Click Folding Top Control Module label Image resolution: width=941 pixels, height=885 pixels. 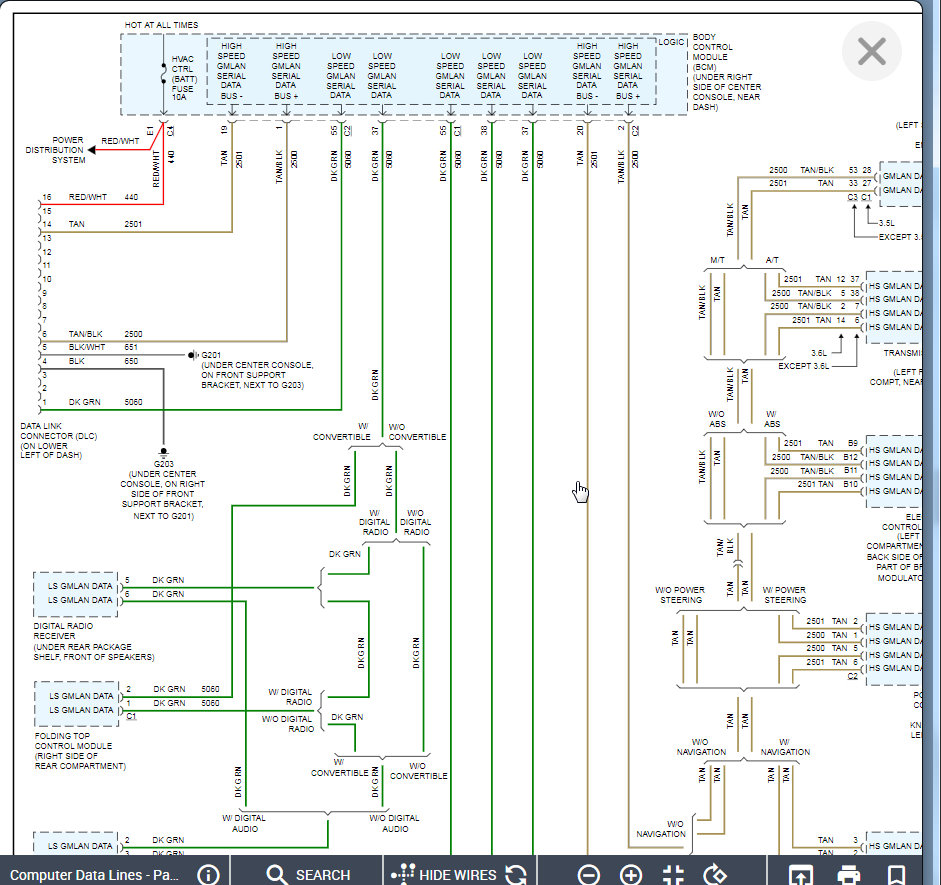(80, 751)
